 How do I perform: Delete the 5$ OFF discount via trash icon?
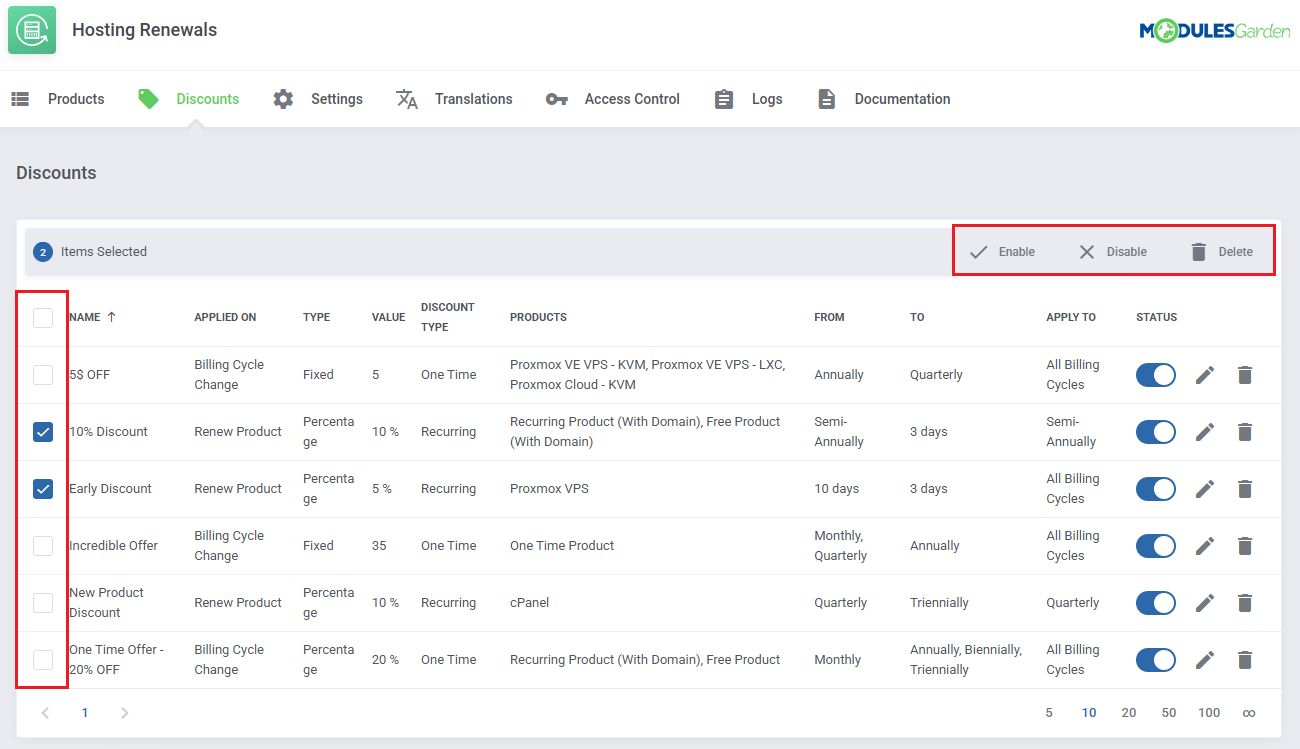pos(1245,375)
